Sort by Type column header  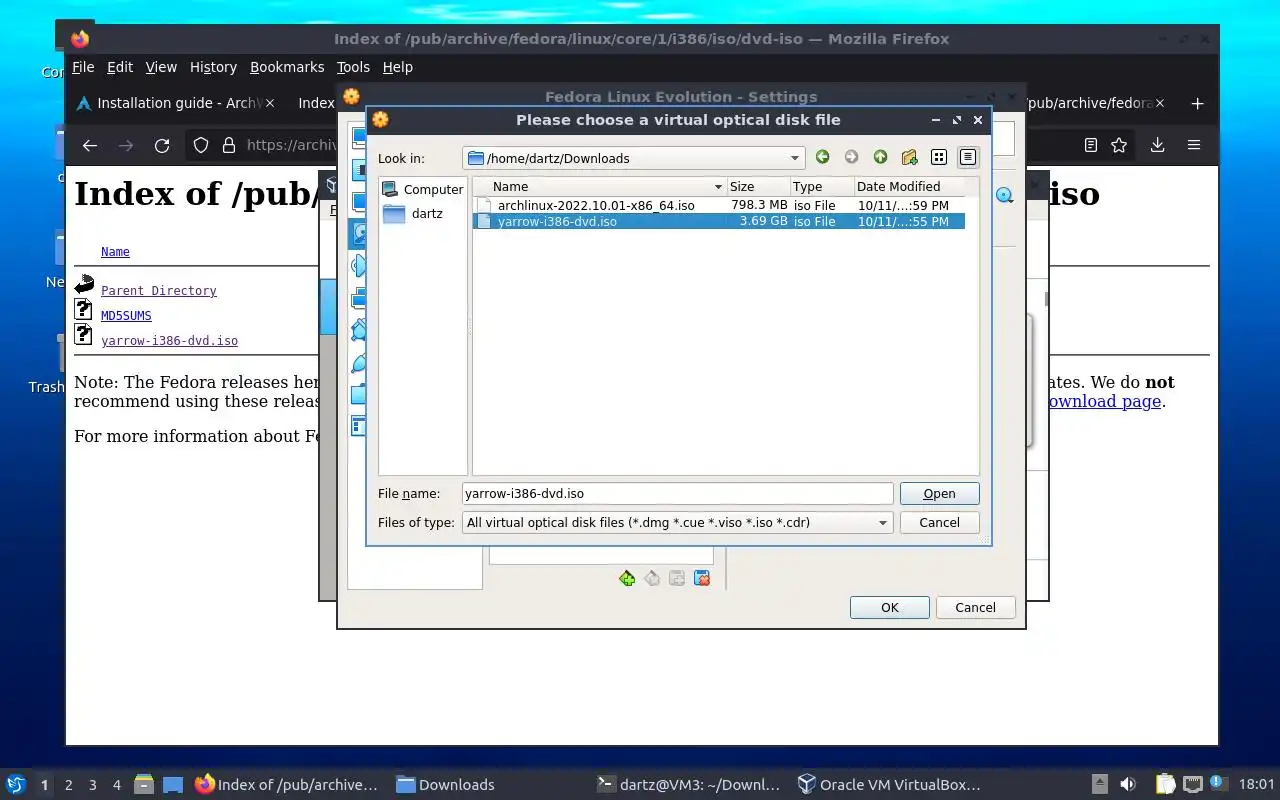[821, 187]
